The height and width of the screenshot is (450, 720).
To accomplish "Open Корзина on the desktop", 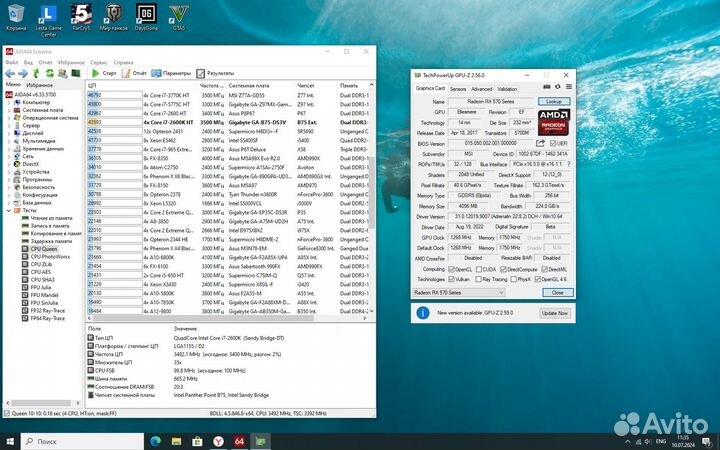I will click(16, 18).
